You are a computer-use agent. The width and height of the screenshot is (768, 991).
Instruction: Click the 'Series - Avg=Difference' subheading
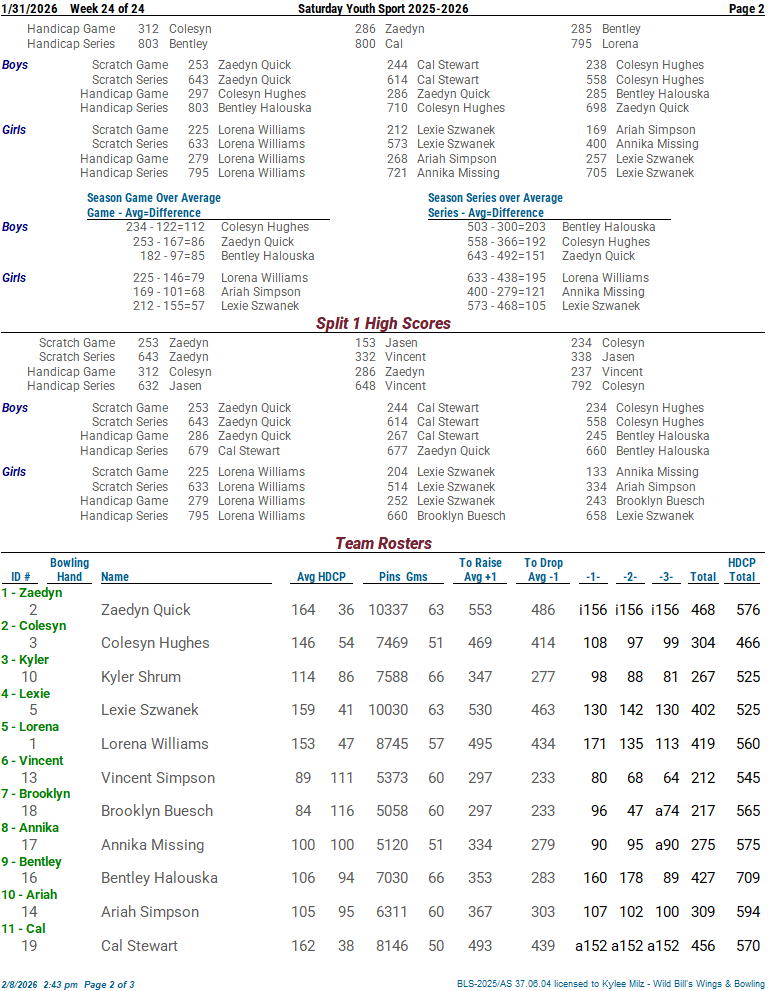click(485, 213)
